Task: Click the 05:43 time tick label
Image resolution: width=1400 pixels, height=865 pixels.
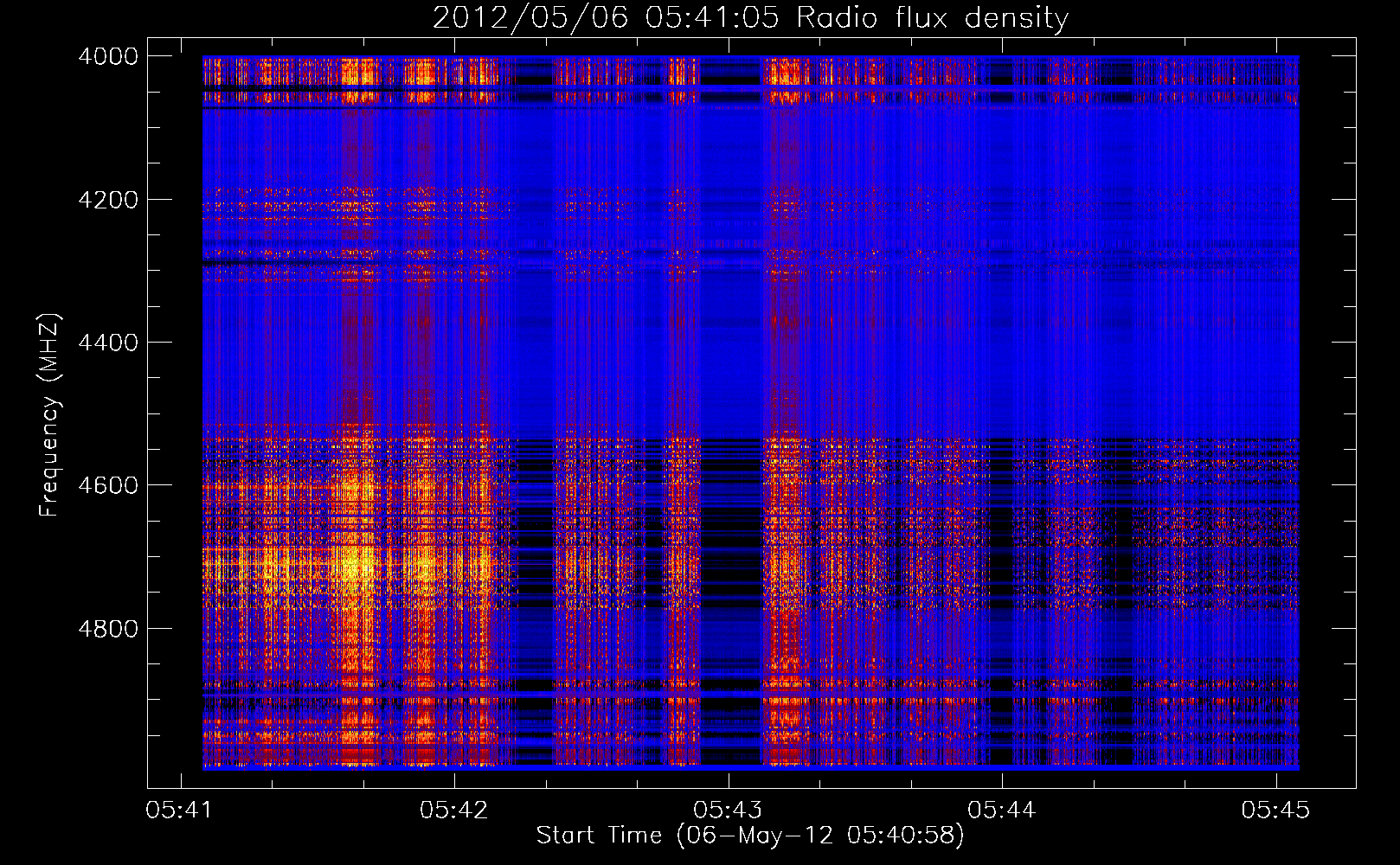Action: click(728, 810)
